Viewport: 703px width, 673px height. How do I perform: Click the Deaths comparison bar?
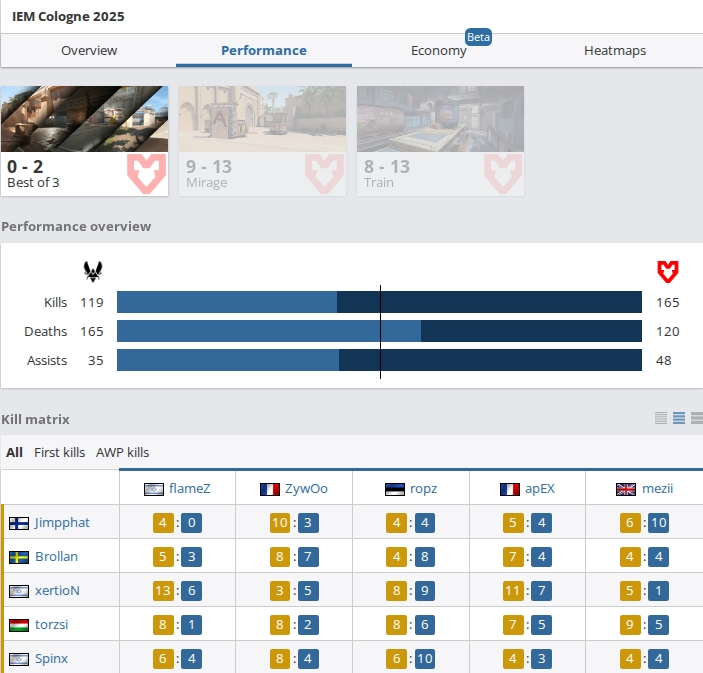click(x=379, y=331)
